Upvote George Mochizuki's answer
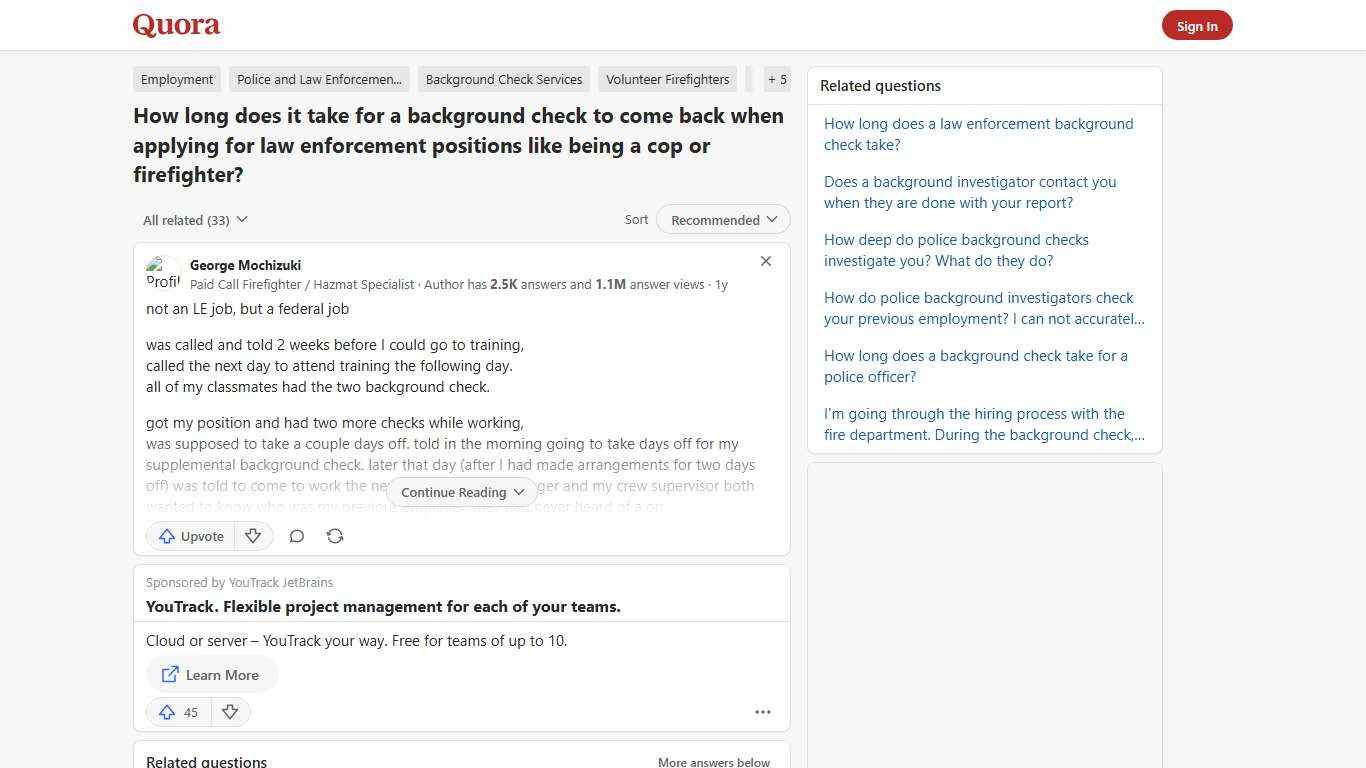The height and width of the screenshot is (768, 1366). [189, 536]
